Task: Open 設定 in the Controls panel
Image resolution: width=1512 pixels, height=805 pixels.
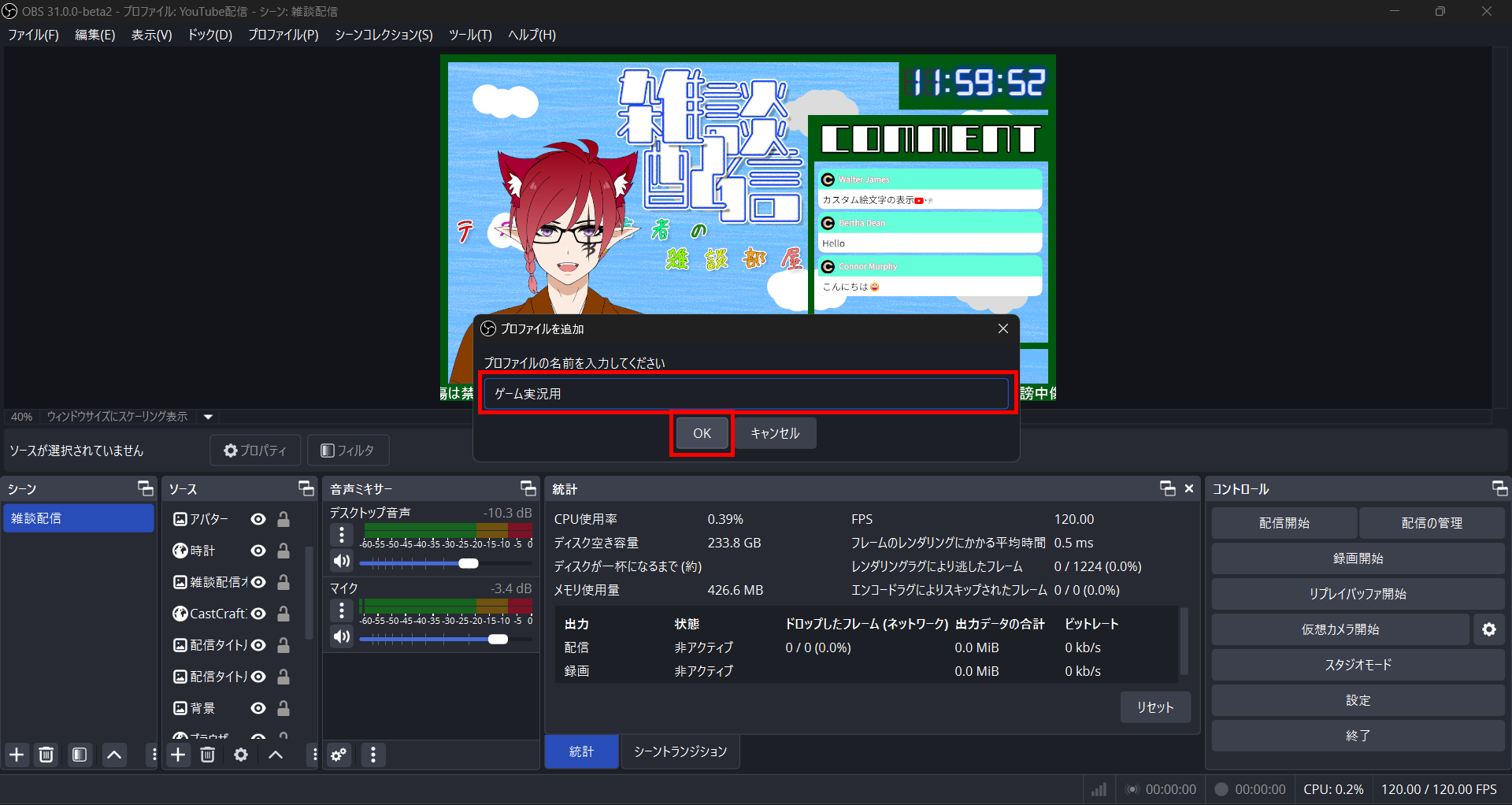Action: click(x=1358, y=700)
